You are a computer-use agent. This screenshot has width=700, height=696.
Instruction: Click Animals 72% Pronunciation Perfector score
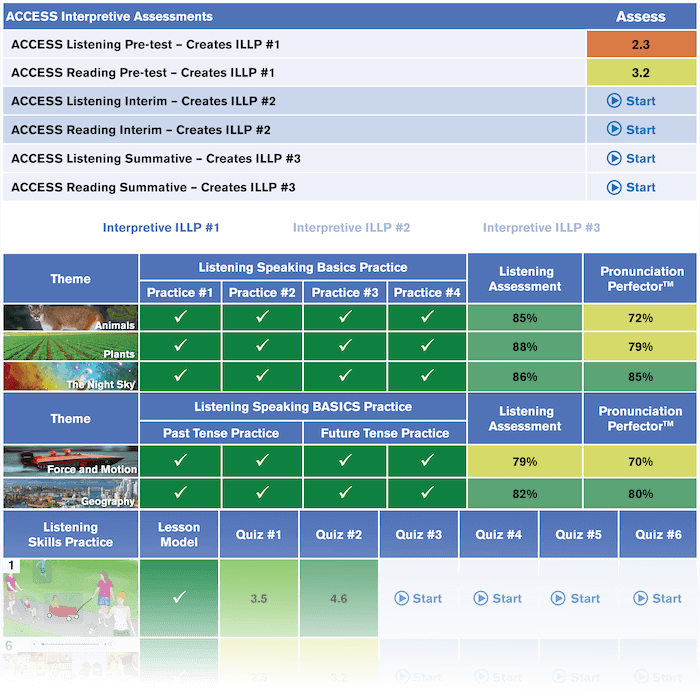pos(640,318)
